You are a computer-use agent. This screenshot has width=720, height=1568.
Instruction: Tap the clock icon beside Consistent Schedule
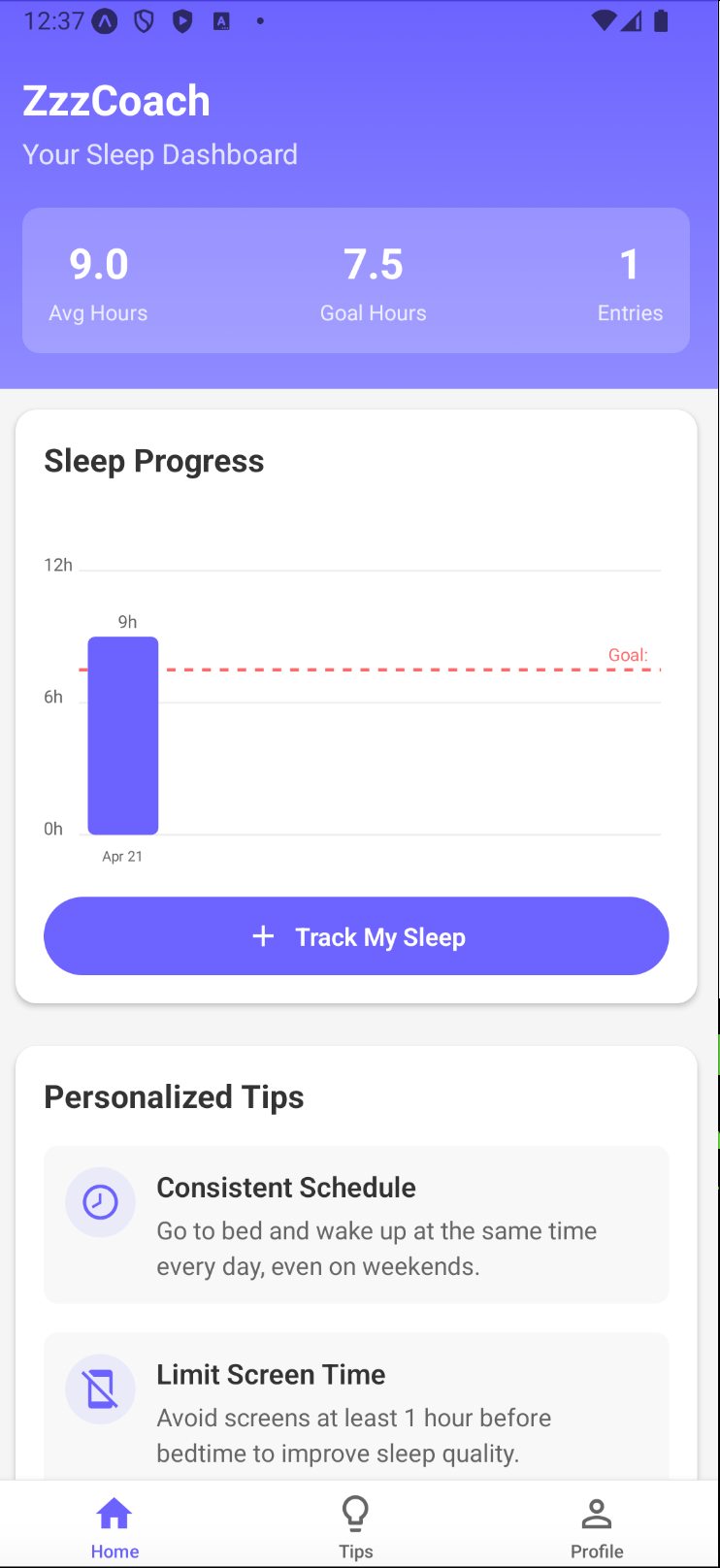[x=100, y=1202]
